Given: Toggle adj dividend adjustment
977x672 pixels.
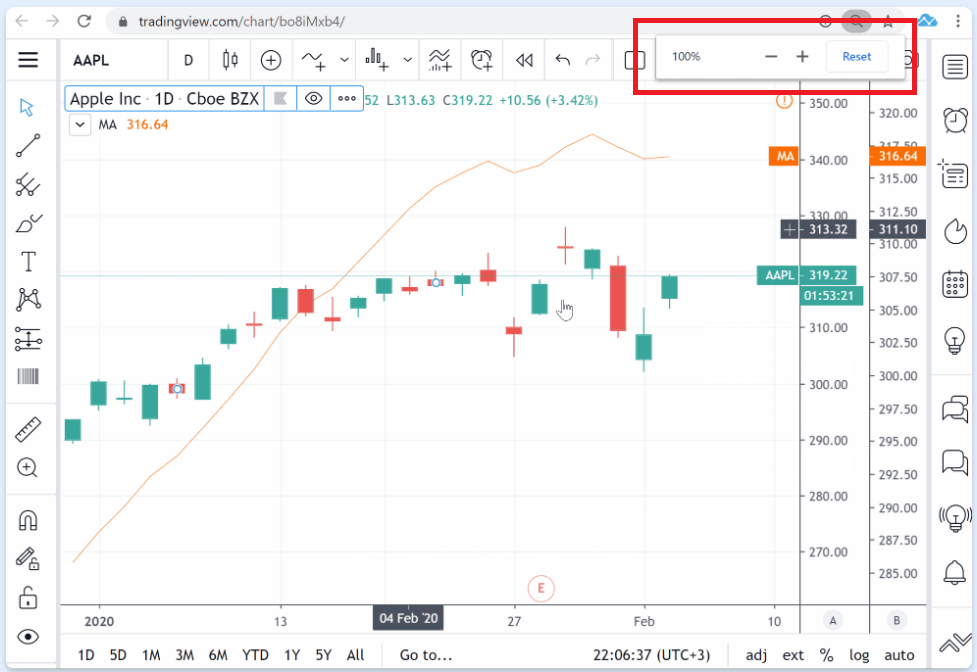Looking at the screenshot, I should pyautogui.click(x=756, y=655).
